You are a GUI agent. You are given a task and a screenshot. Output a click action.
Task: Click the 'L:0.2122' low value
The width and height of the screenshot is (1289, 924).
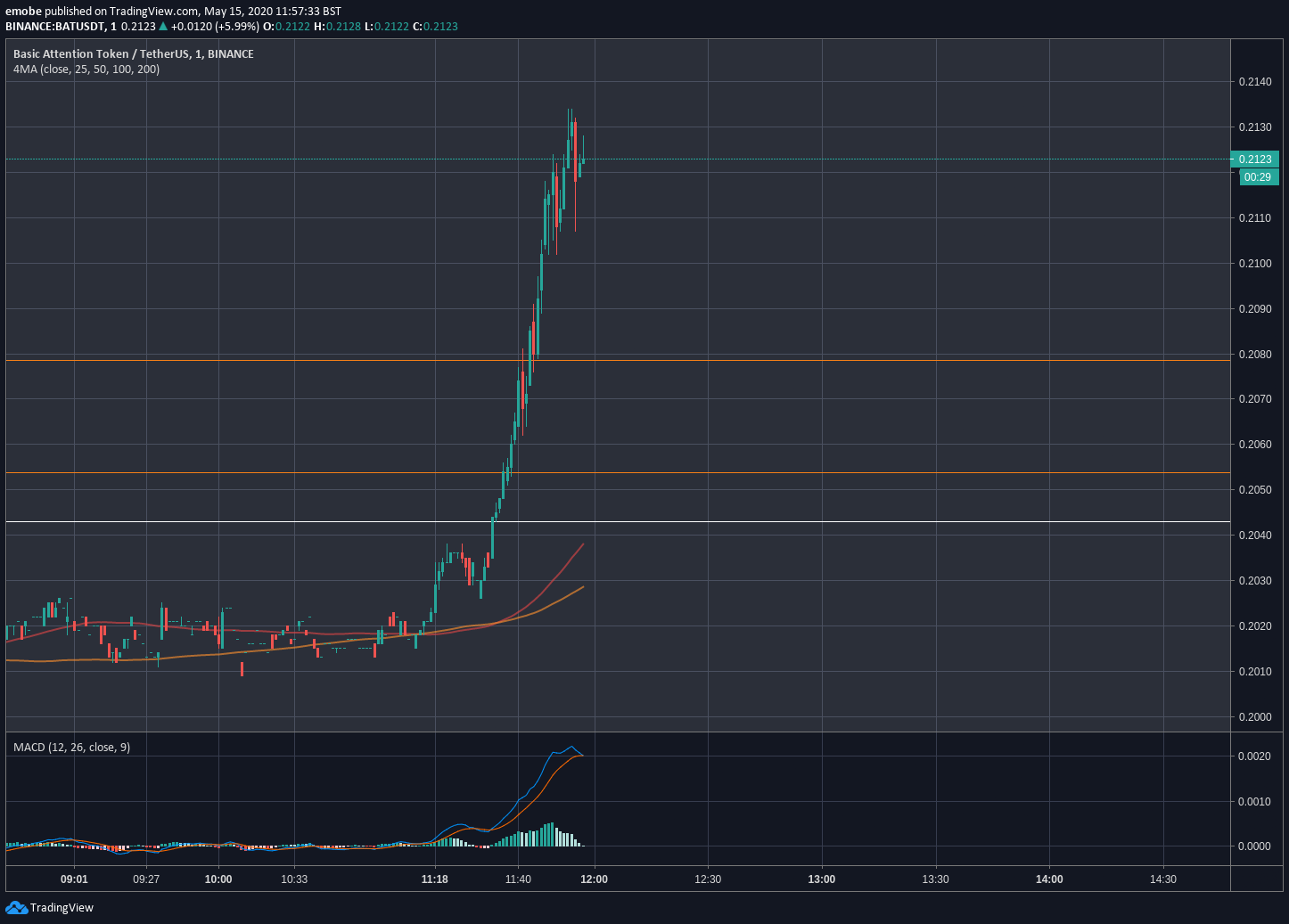(x=387, y=27)
